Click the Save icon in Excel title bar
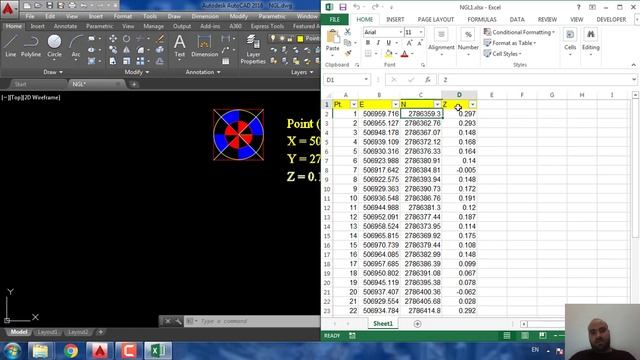Screen dimensions: 640x360 pos(343,7)
